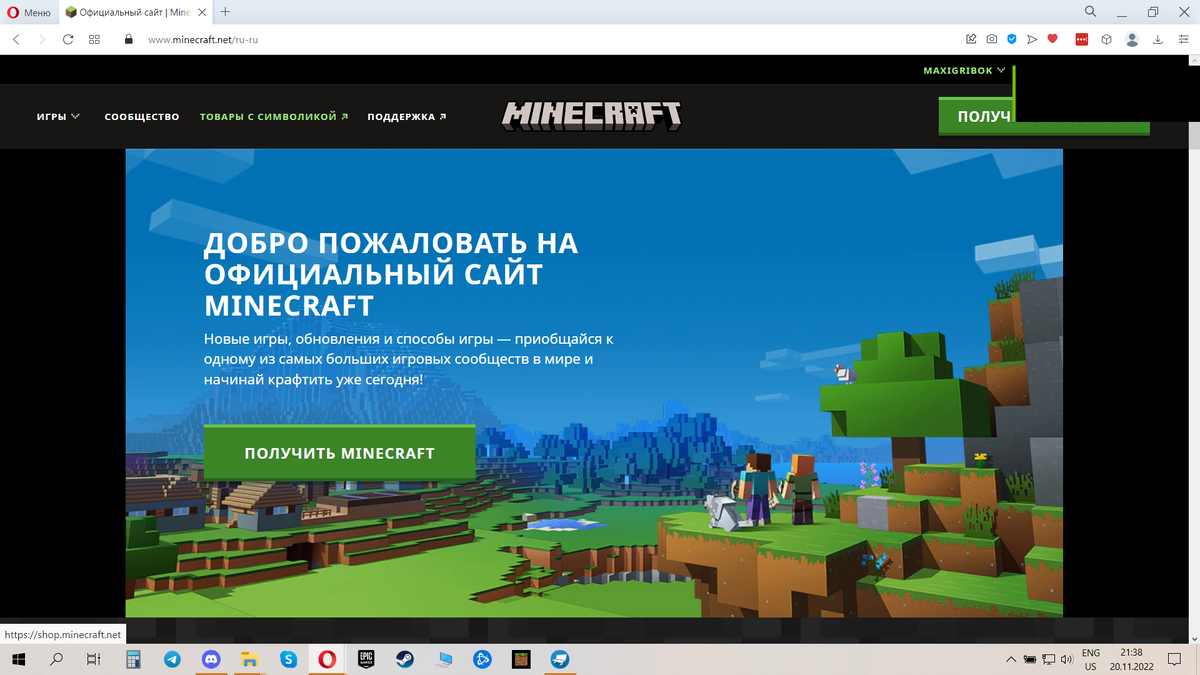Add page to bookmarks with heart icon

[1052, 40]
